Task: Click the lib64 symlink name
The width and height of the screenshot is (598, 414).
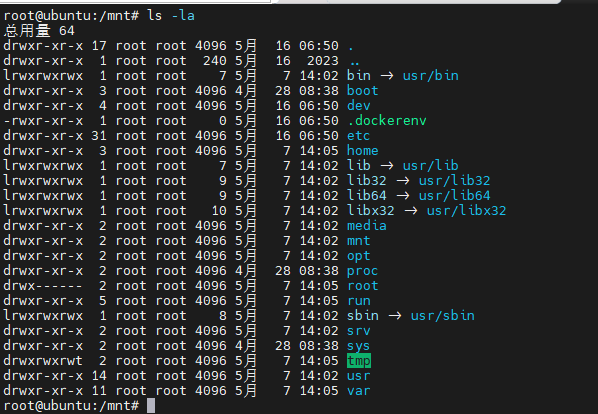Action: (x=367, y=196)
